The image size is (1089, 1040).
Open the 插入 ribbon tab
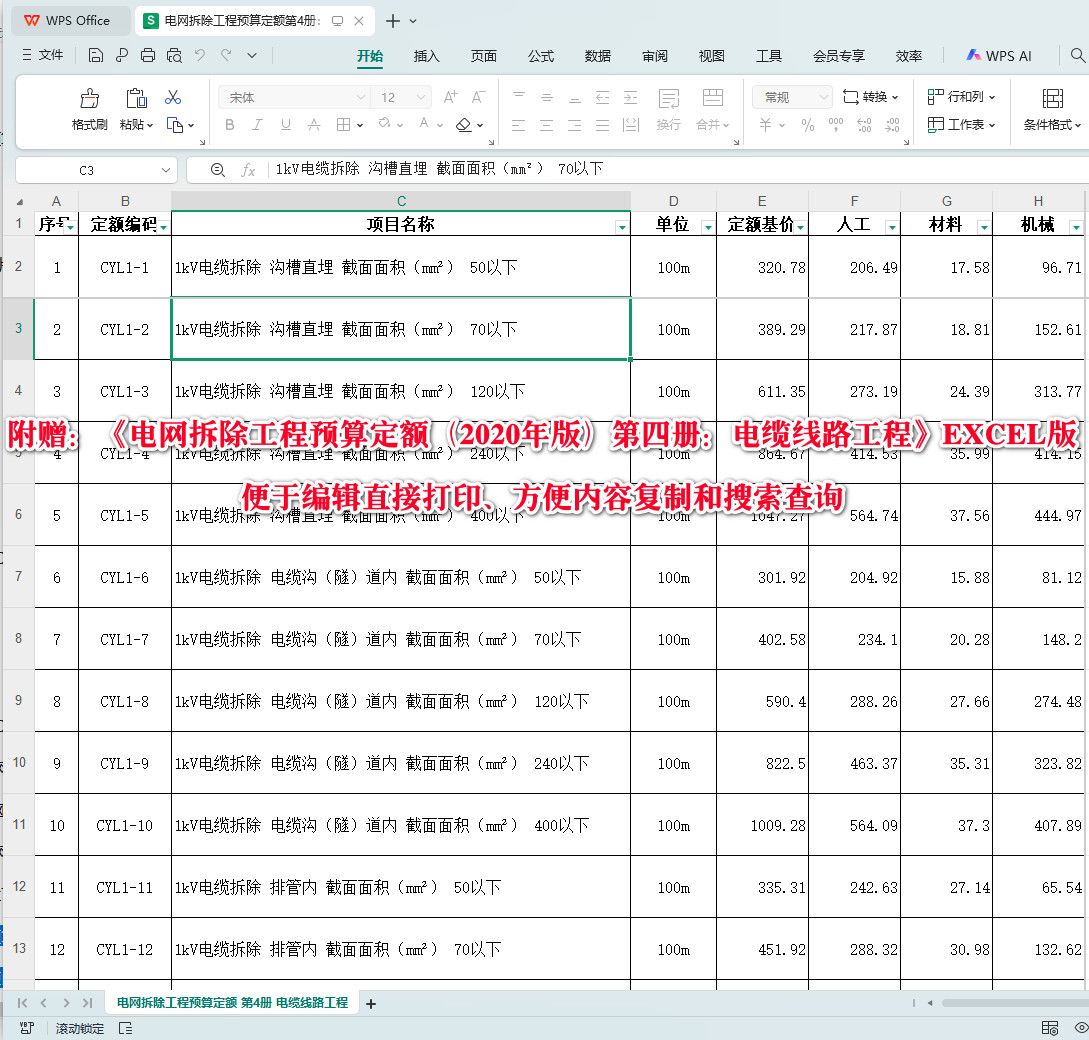point(426,56)
